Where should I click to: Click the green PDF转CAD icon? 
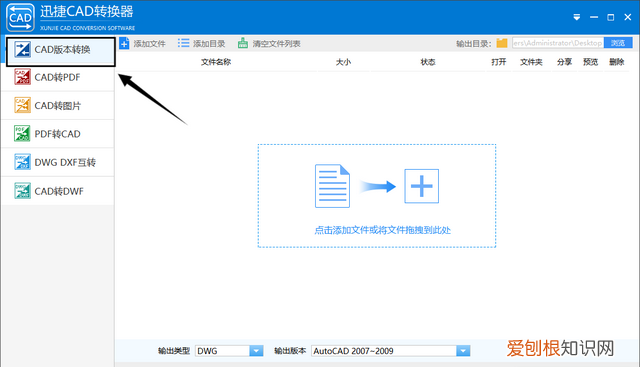pos(22,133)
